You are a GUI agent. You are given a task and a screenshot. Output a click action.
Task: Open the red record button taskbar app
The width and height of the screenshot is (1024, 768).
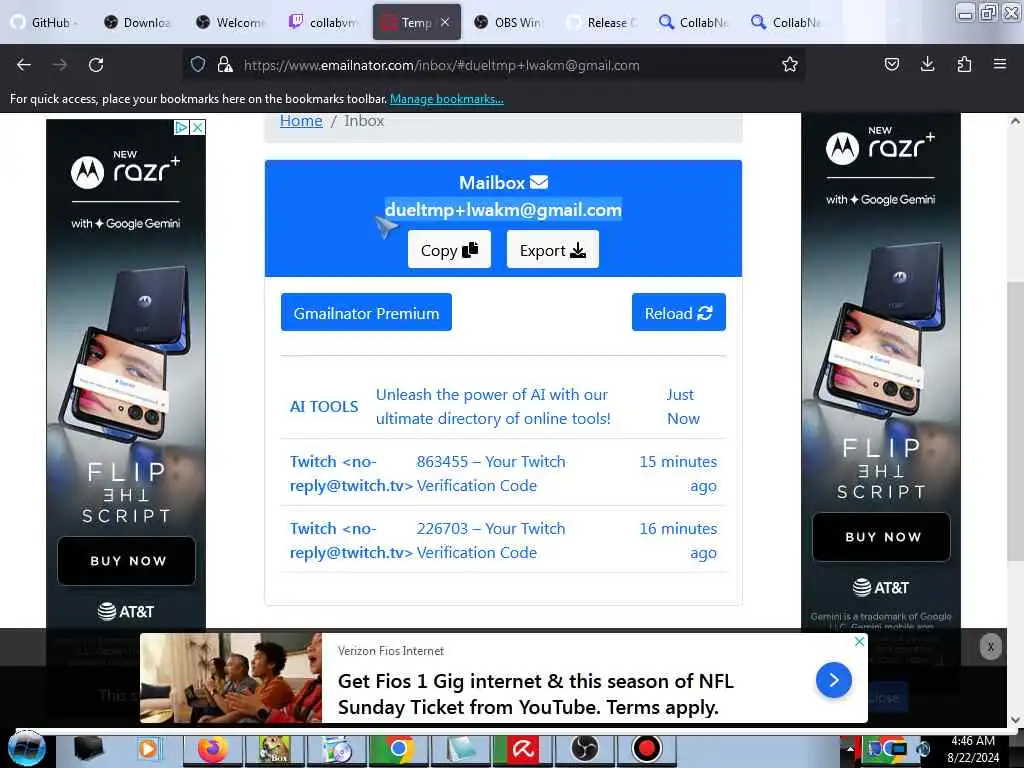point(647,749)
